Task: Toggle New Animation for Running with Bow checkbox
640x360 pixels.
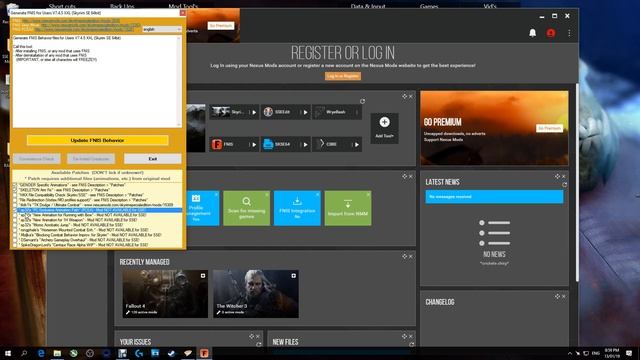Action: 15,215
